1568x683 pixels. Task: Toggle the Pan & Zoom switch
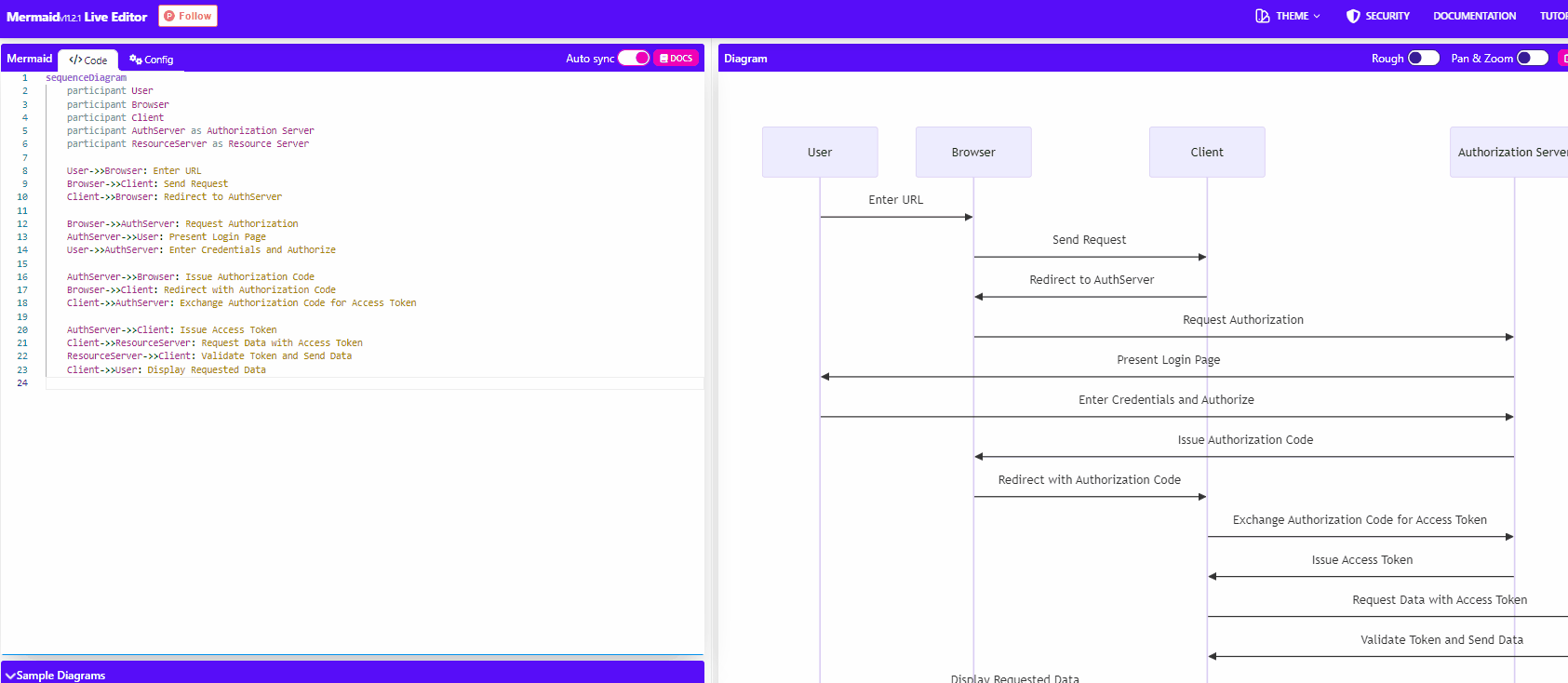[x=1533, y=58]
